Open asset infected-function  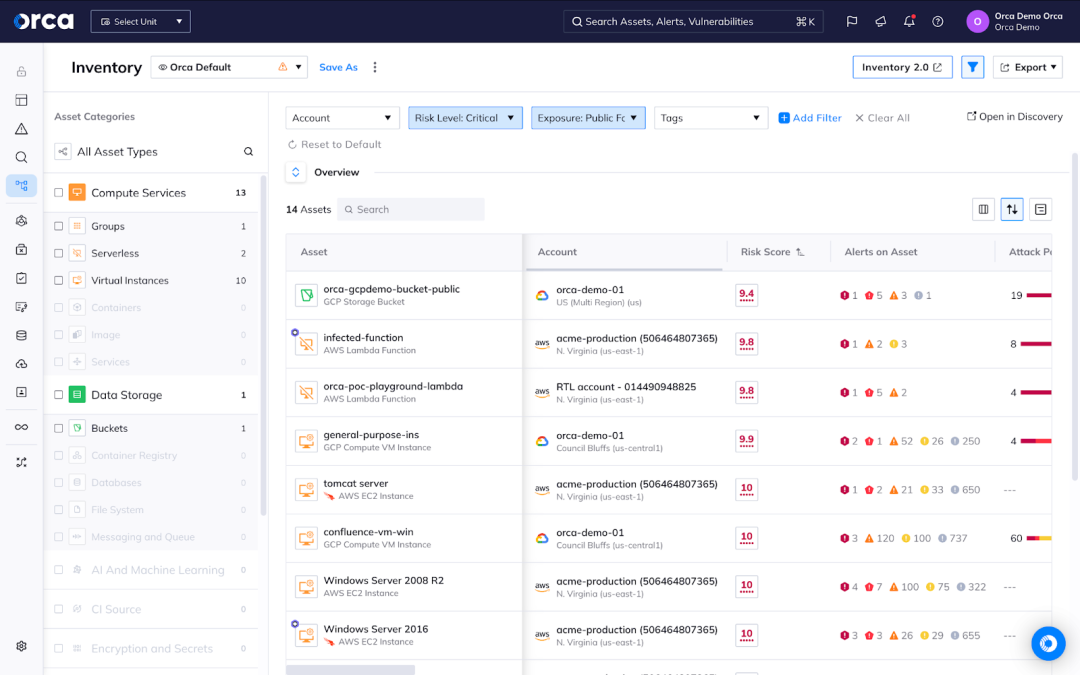tap(363, 338)
